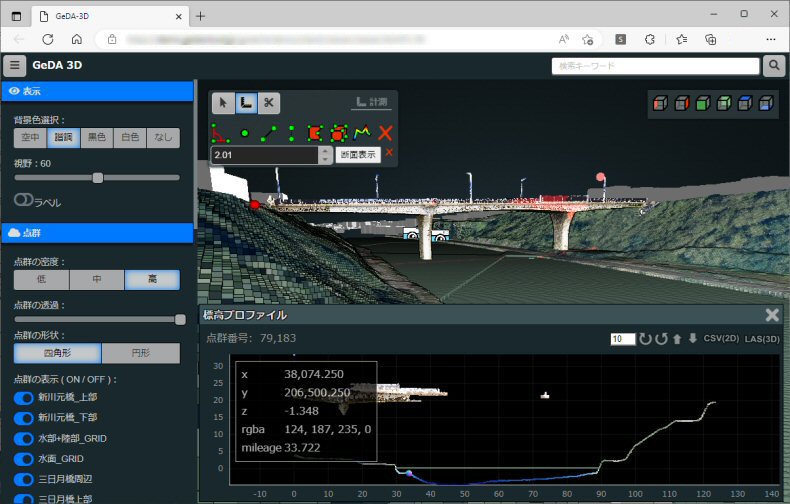This screenshot has width=790, height=504.
Task: Pick the two-point distance measurement tool
Action: coord(268,132)
